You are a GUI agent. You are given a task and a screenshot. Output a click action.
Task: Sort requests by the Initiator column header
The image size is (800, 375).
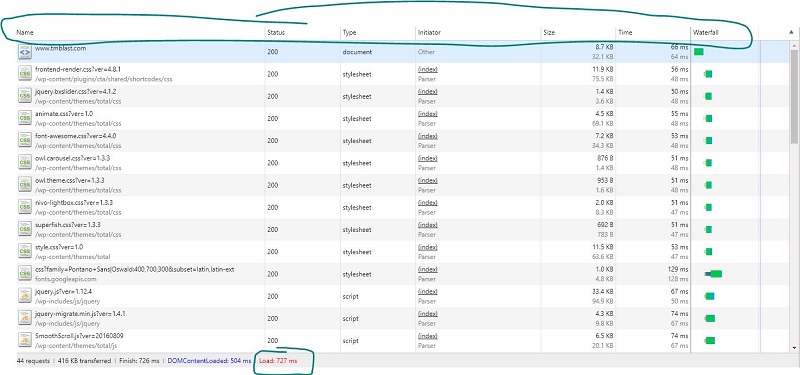(429, 32)
